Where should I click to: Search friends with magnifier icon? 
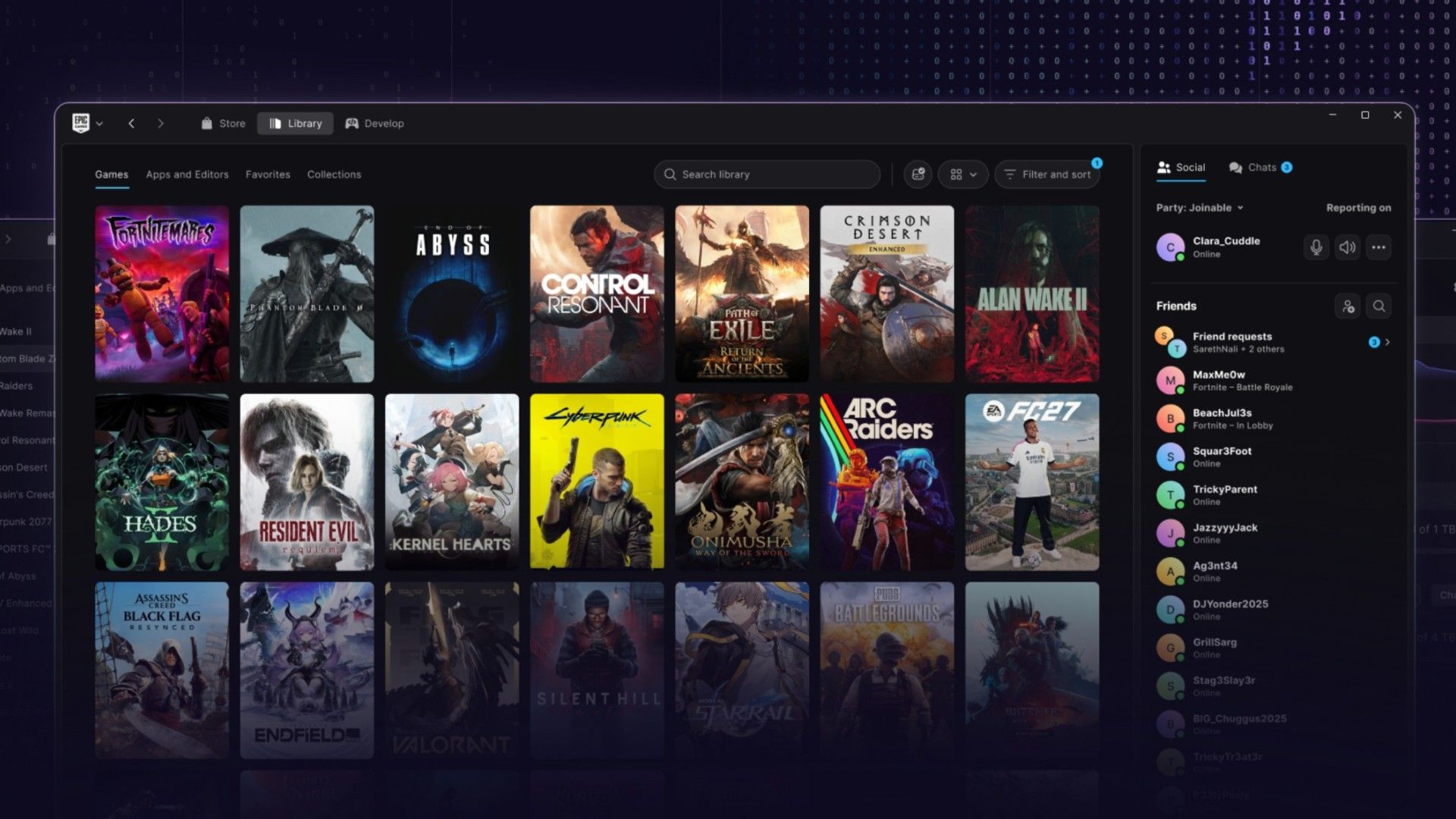1379,306
